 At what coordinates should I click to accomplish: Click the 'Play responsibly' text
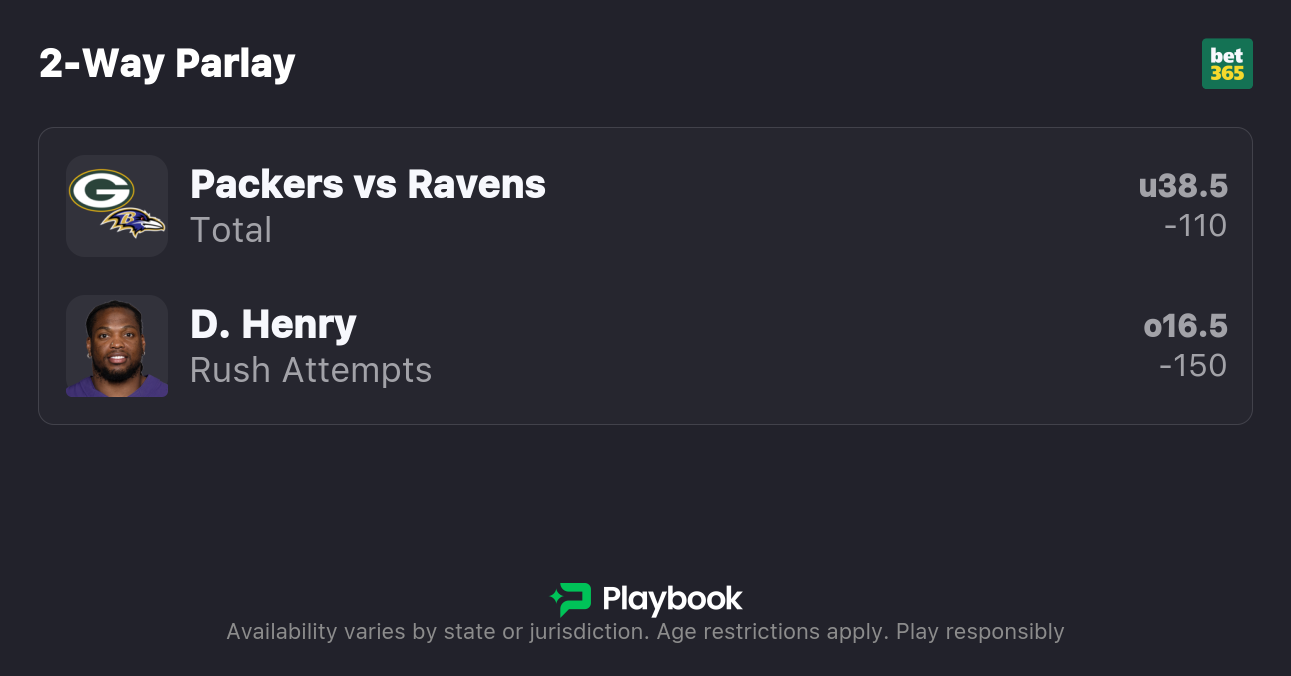[x=980, y=632]
